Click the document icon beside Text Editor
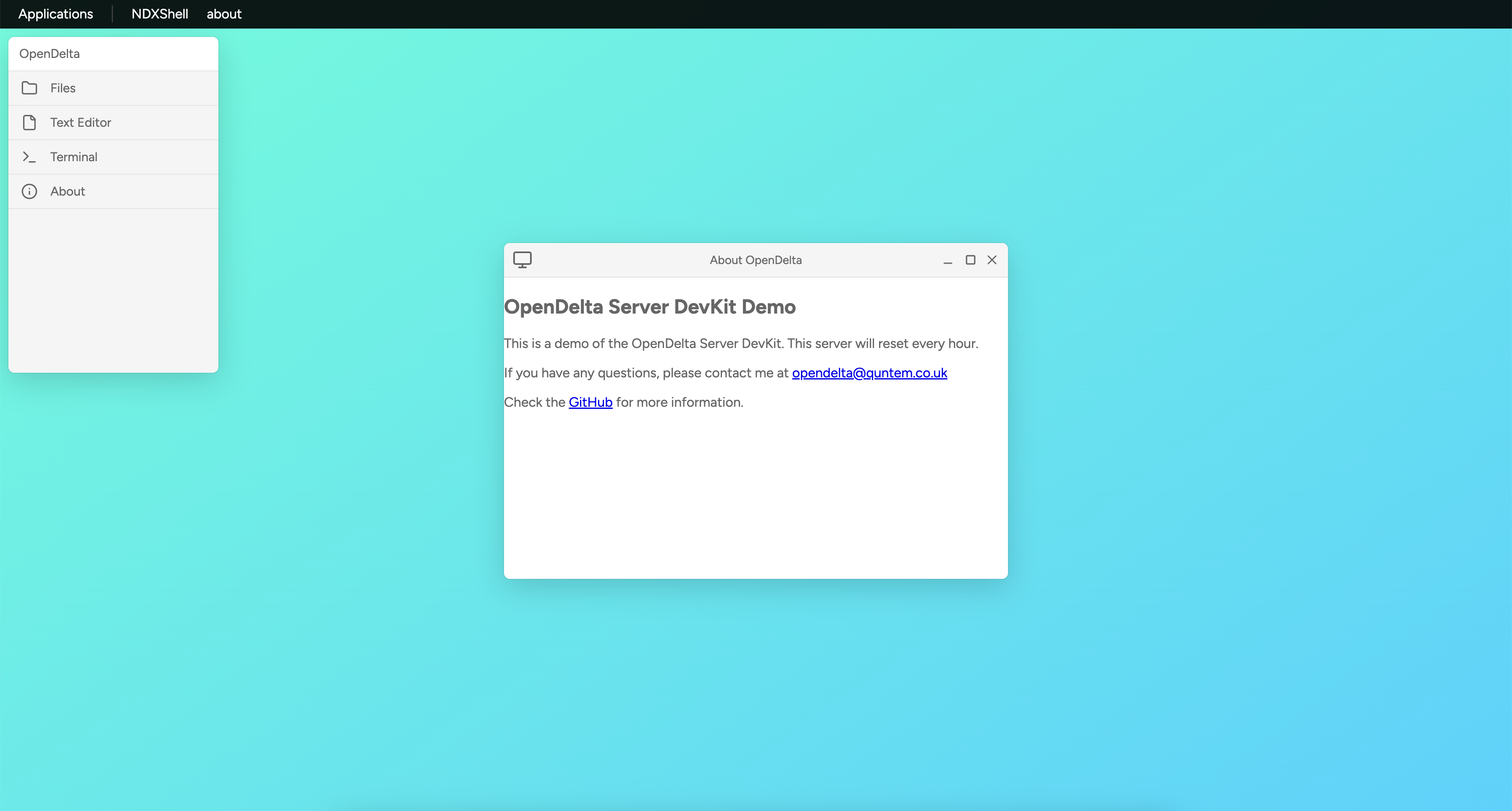1512x811 pixels. click(29, 123)
